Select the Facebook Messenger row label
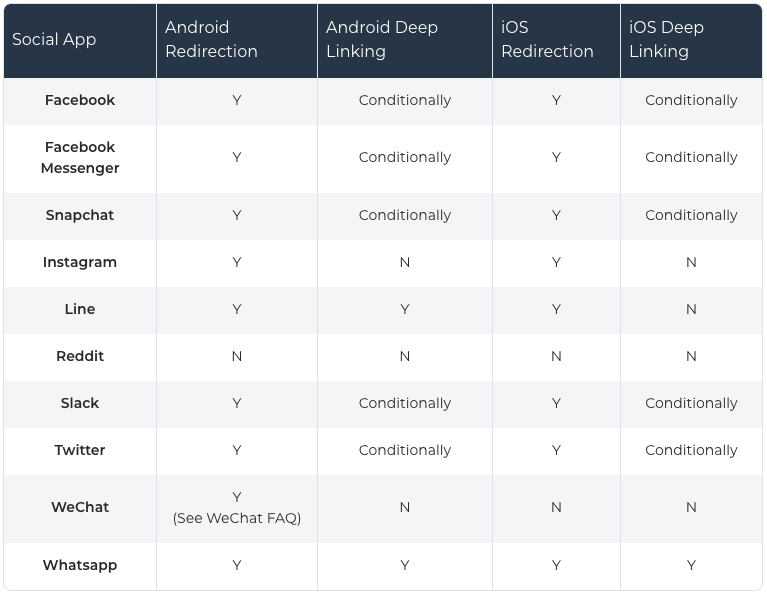 coord(80,157)
